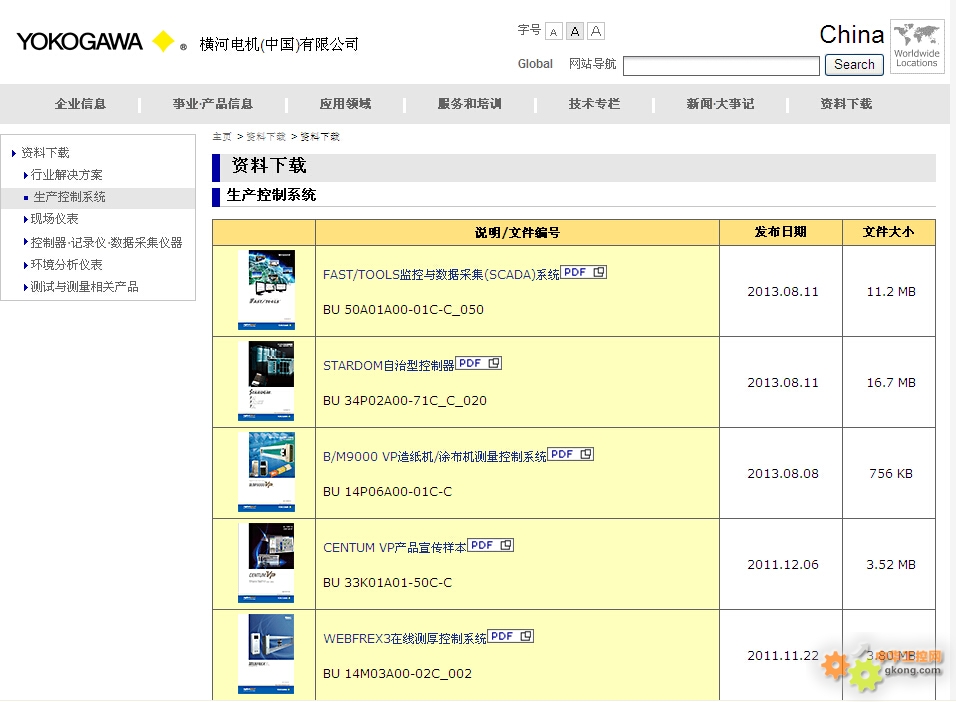Select 测试与测量相关产品 in the sidebar
The width and height of the screenshot is (956, 702).
(85, 286)
